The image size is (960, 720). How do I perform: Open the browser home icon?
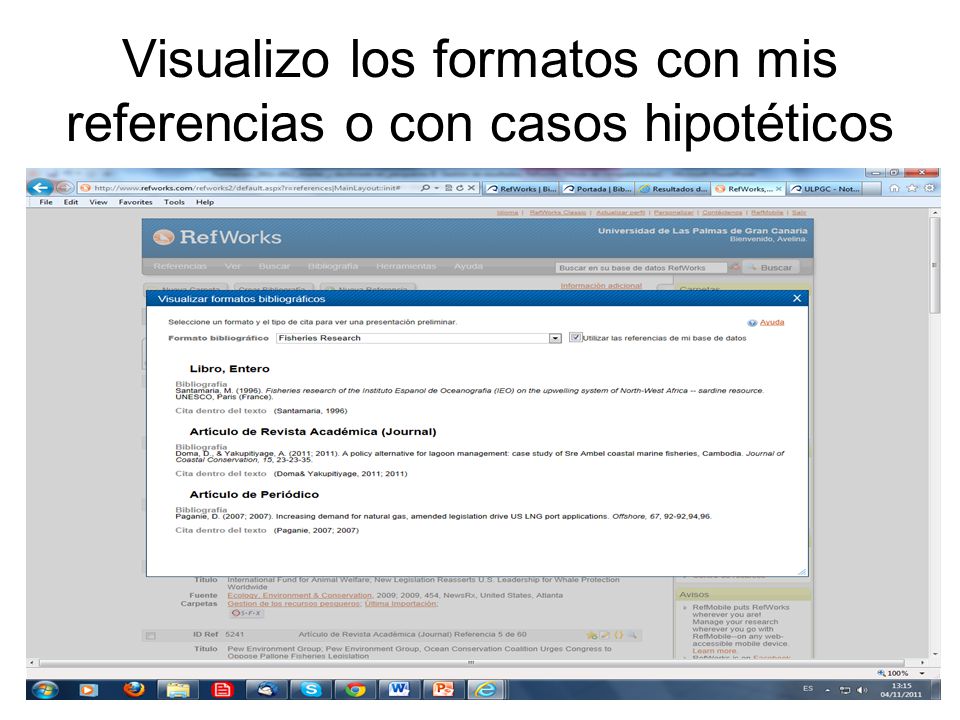(894, 188)
